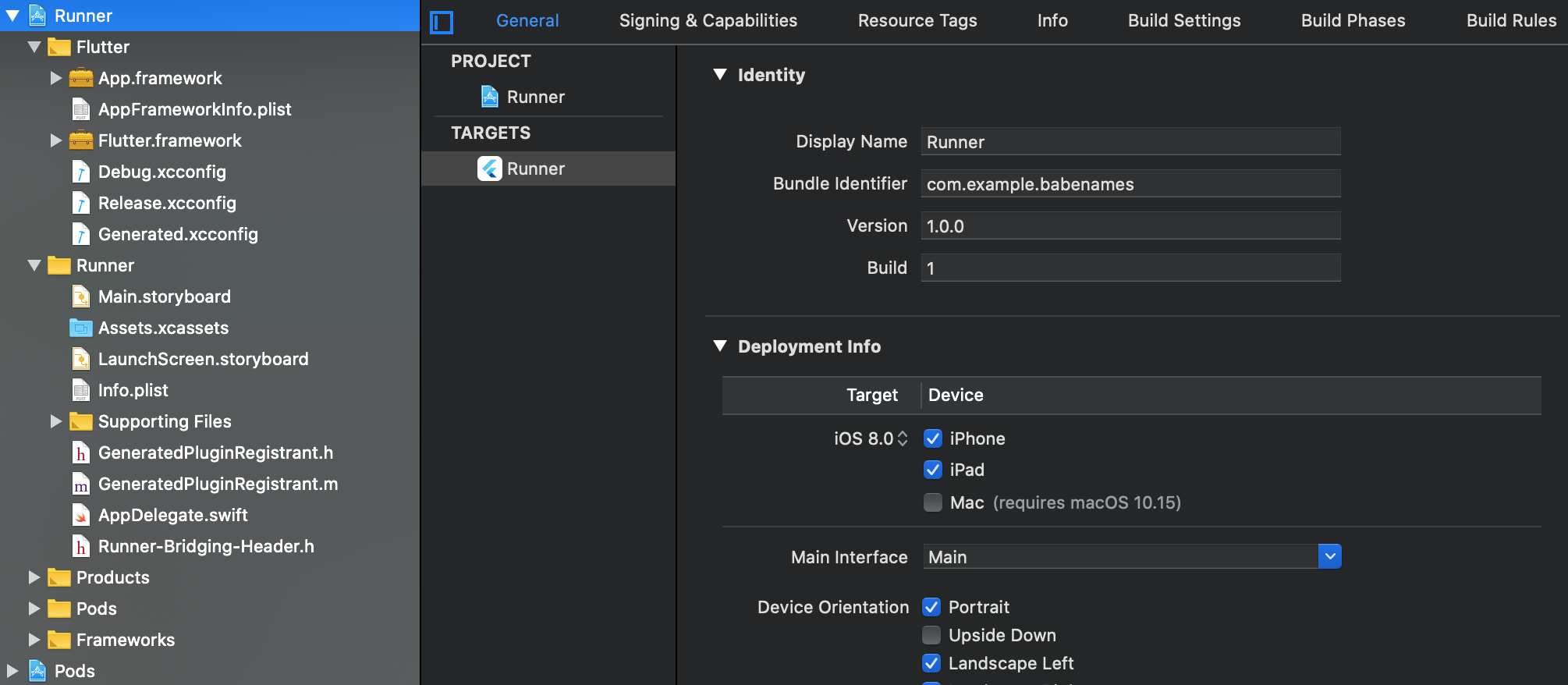Uncheck the Portrait orientation checkbox
Image resolution: width=1568 pixels, height=685 pixels.
[x=931, y=607]
